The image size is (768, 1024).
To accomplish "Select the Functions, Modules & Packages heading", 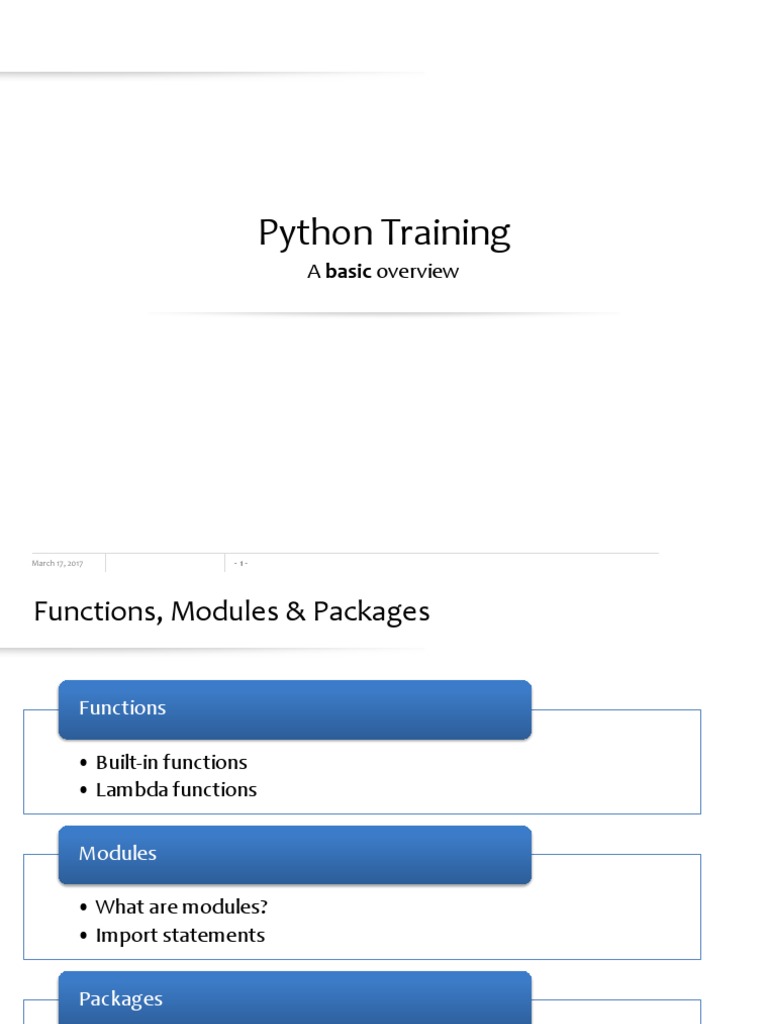I will 231,611.
